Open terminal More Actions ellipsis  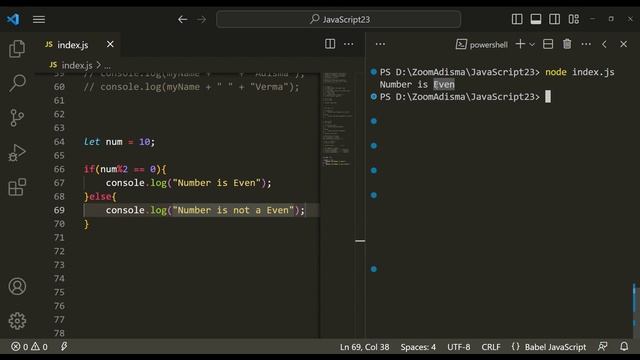(586, 44)
